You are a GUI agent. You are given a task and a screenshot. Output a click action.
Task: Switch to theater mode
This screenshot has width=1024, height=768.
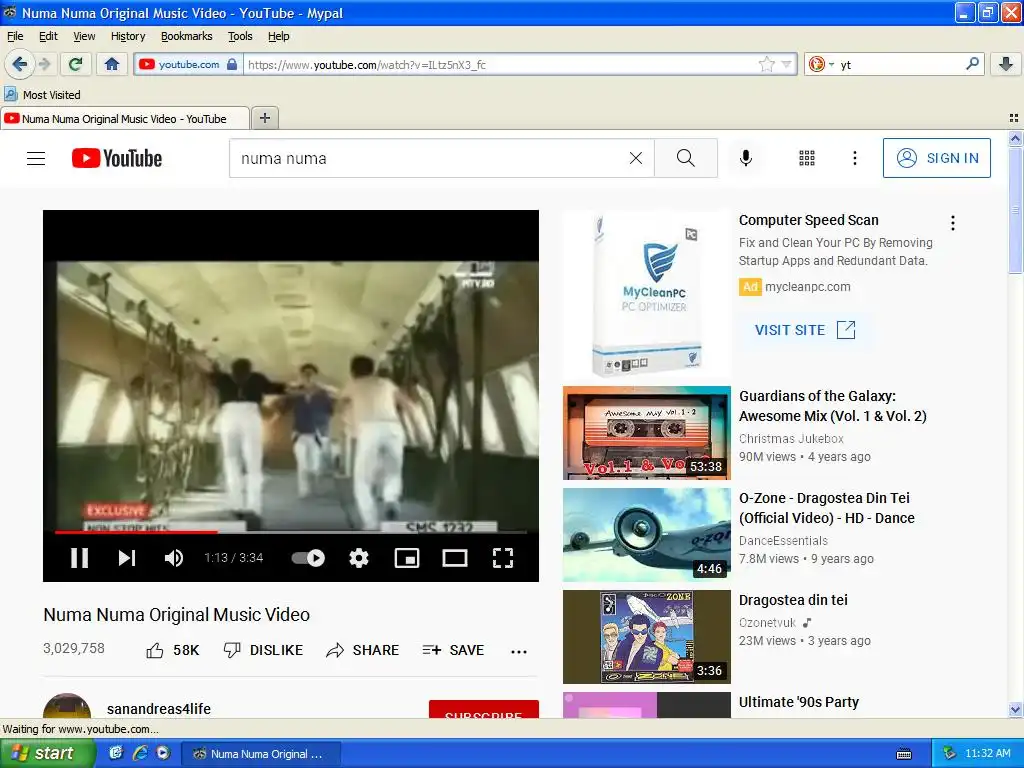click(455, 558)
